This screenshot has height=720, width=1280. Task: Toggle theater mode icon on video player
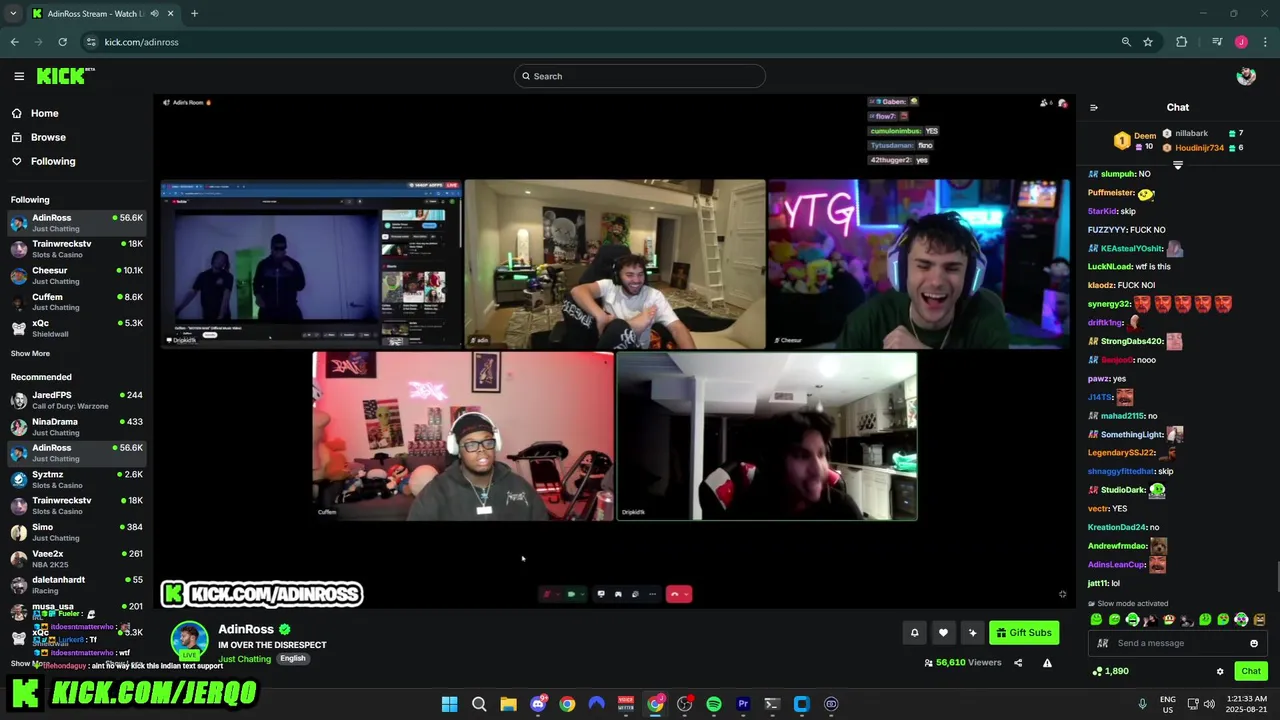tap(1062, 594)
